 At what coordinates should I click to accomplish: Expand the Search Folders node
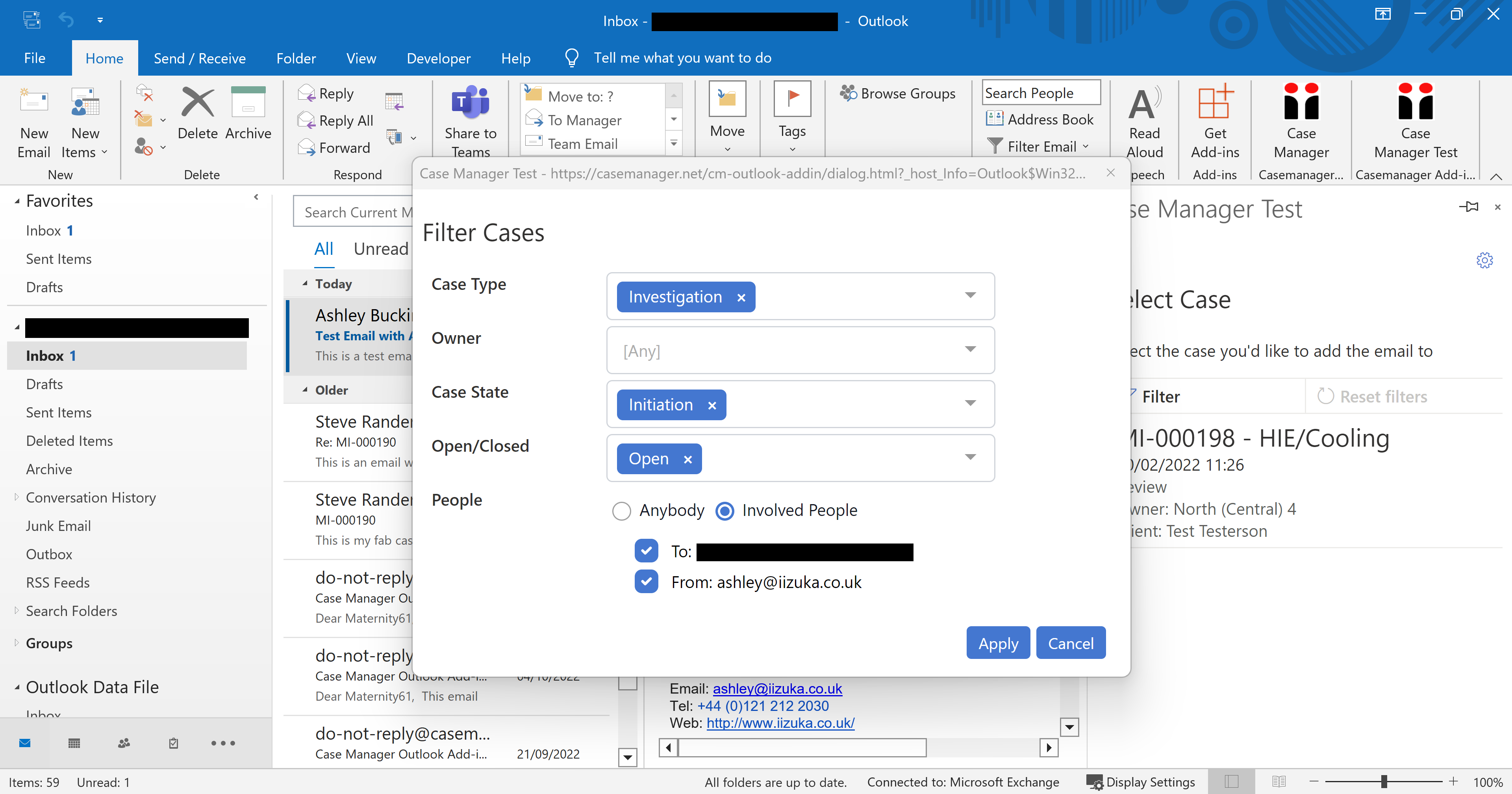click(x=17, y=610)
